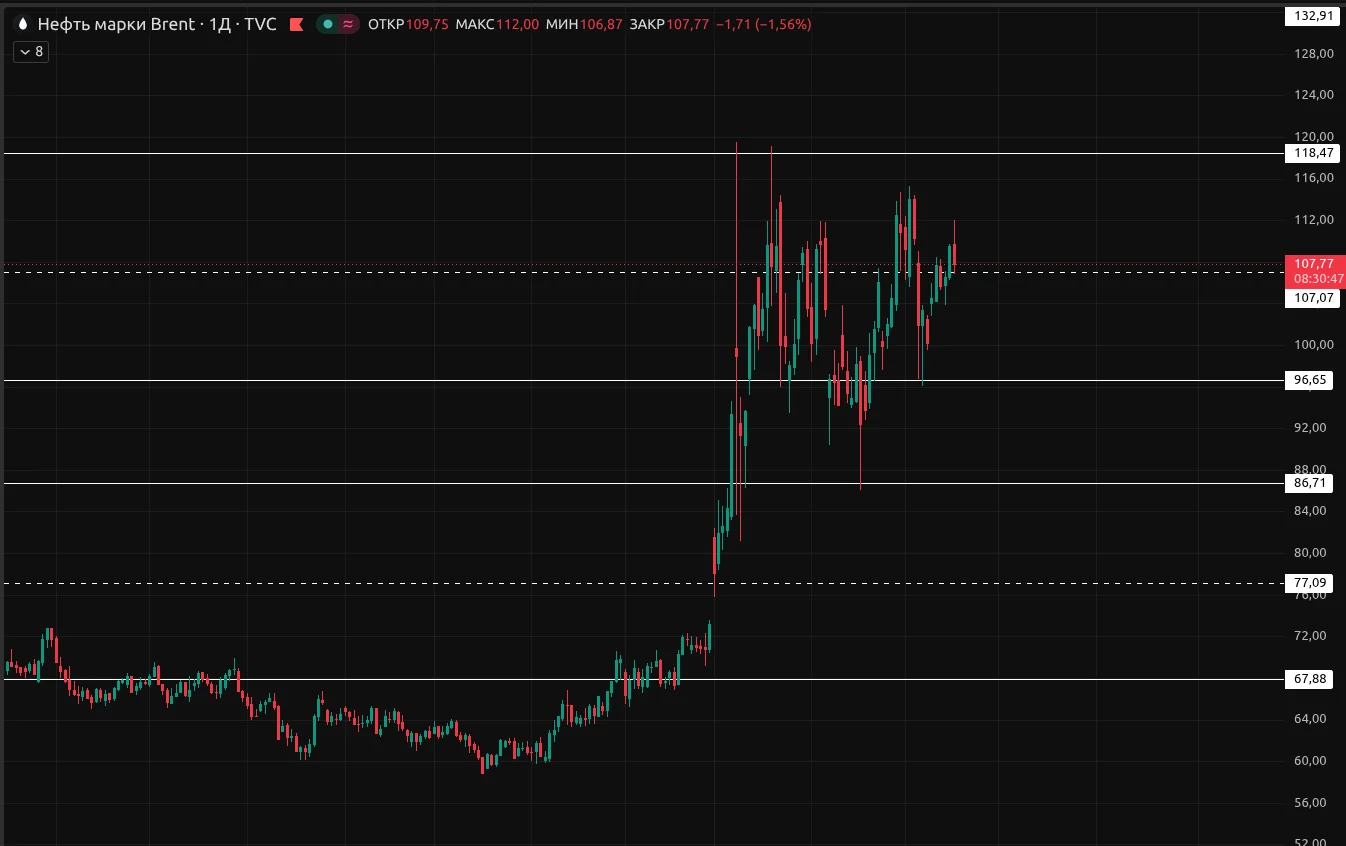Expand the collapsed indicators legend showing 8

[31, 51]
